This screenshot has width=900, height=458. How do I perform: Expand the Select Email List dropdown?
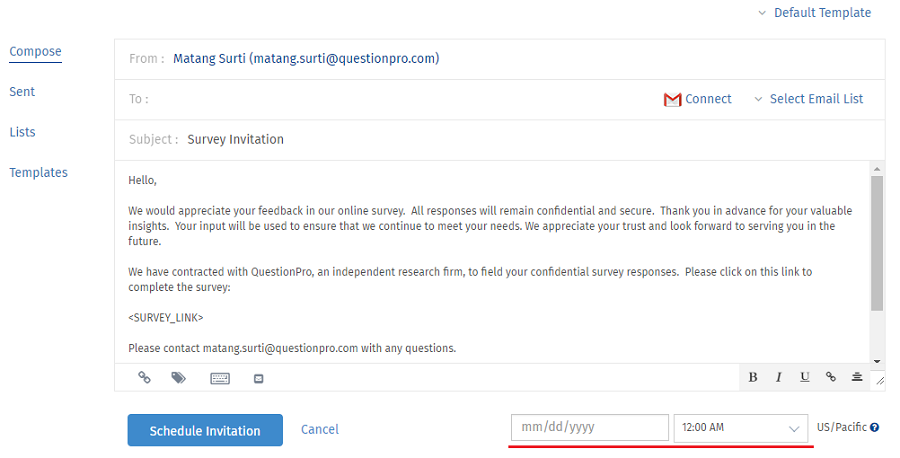(x=808, y=99)
